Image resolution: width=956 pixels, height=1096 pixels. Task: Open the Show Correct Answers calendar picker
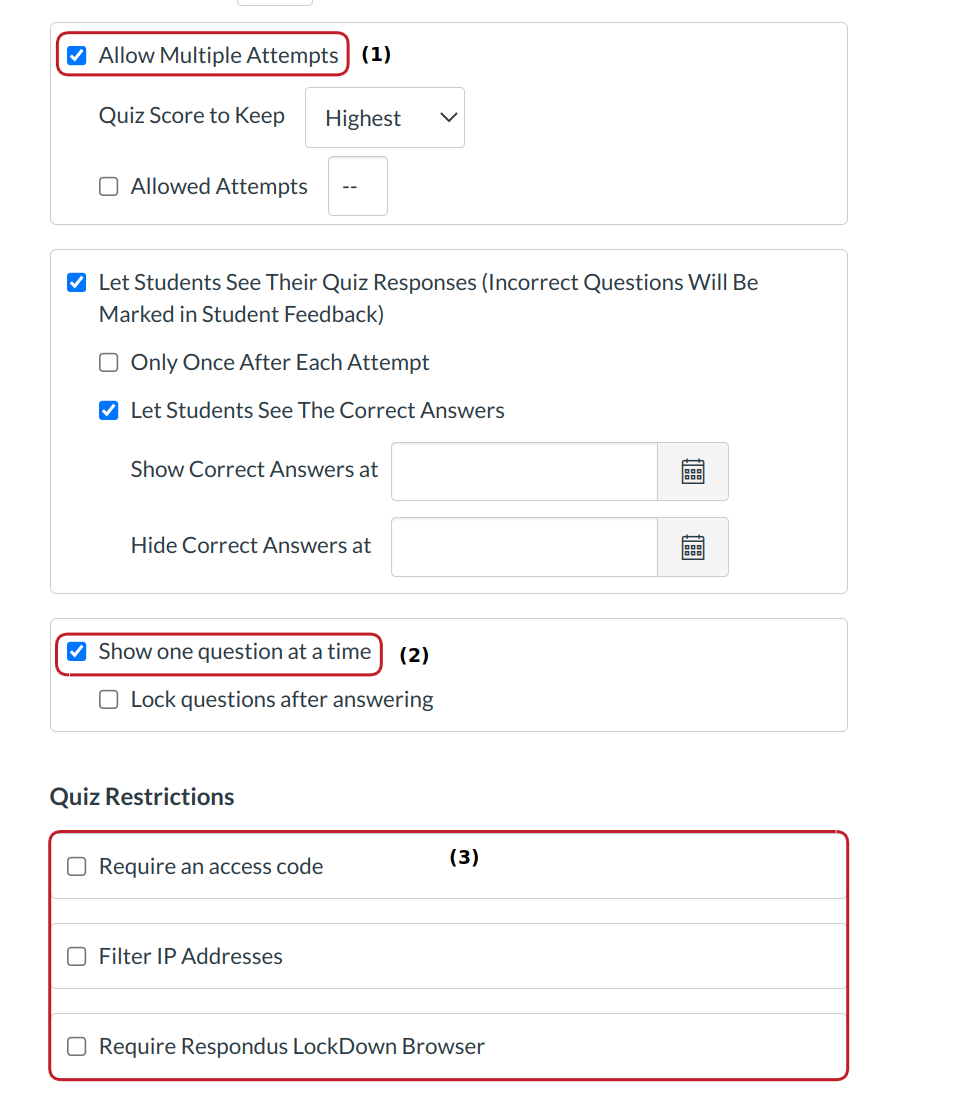[x=692, y=471]
